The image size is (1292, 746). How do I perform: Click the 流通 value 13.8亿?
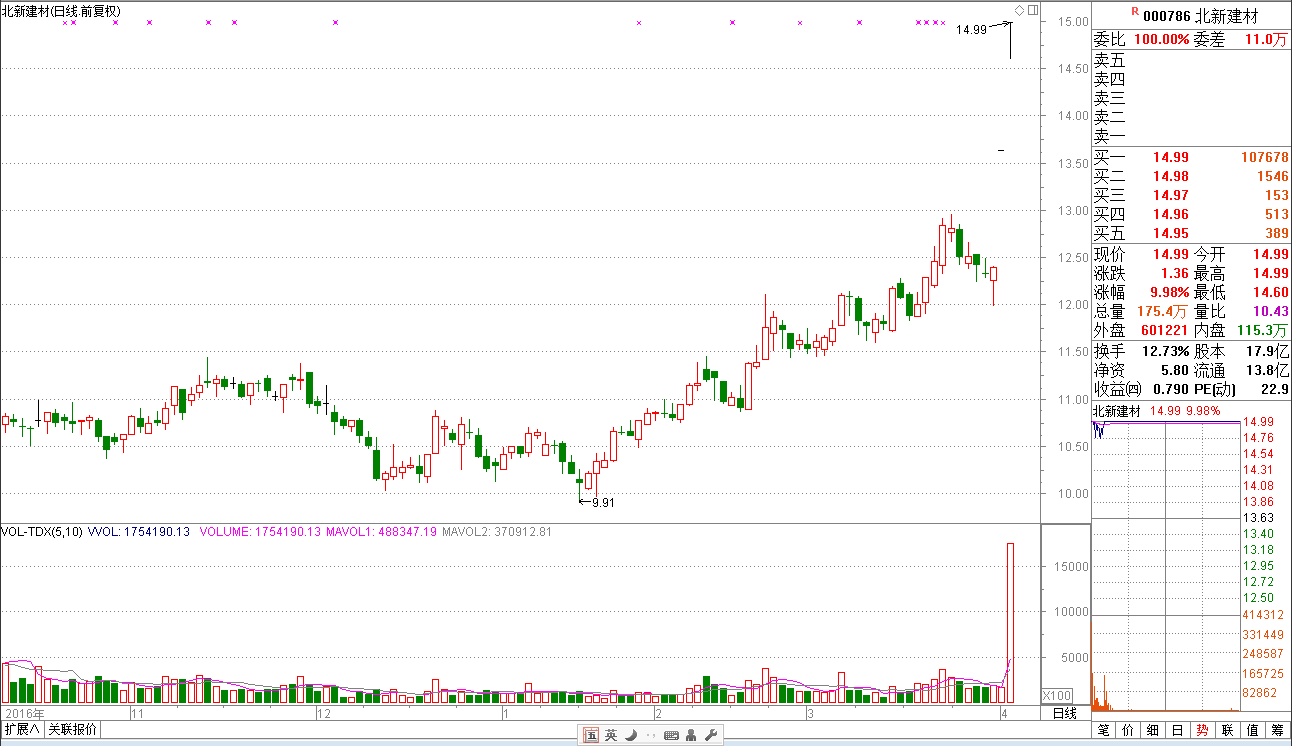click(x=1268, y=371)
